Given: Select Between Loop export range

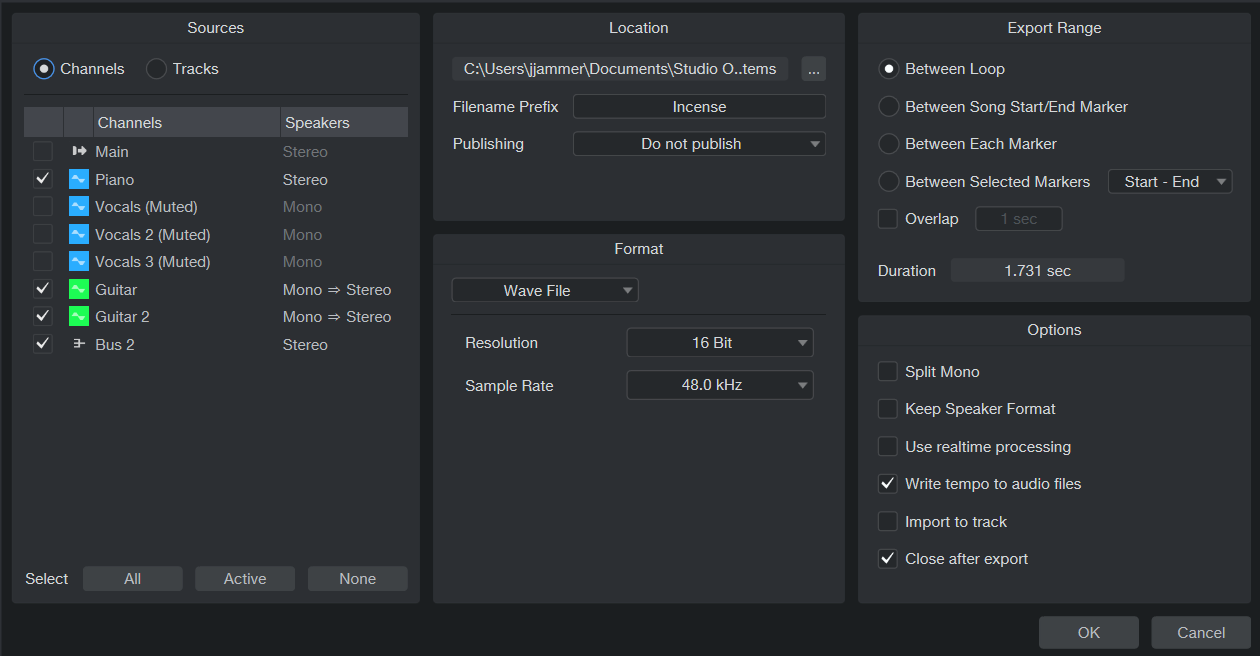Looking at the screenshot, I should point(888,69).
